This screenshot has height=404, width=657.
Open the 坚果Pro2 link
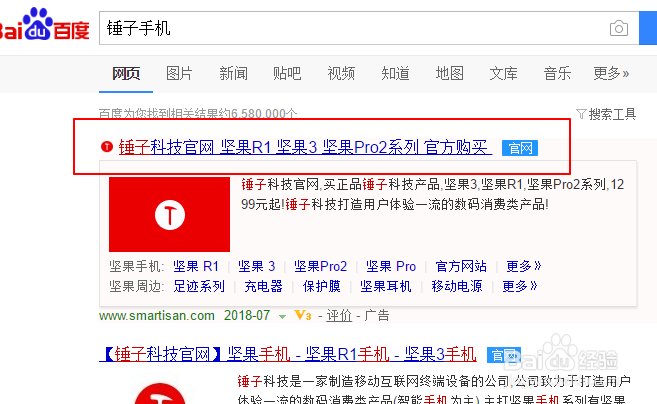click(x=321, y=267)
